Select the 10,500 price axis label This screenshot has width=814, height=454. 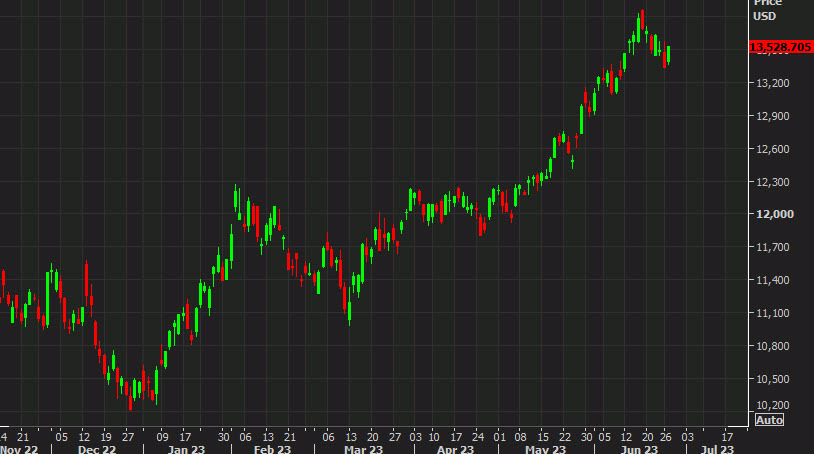[x=772, y=379]
